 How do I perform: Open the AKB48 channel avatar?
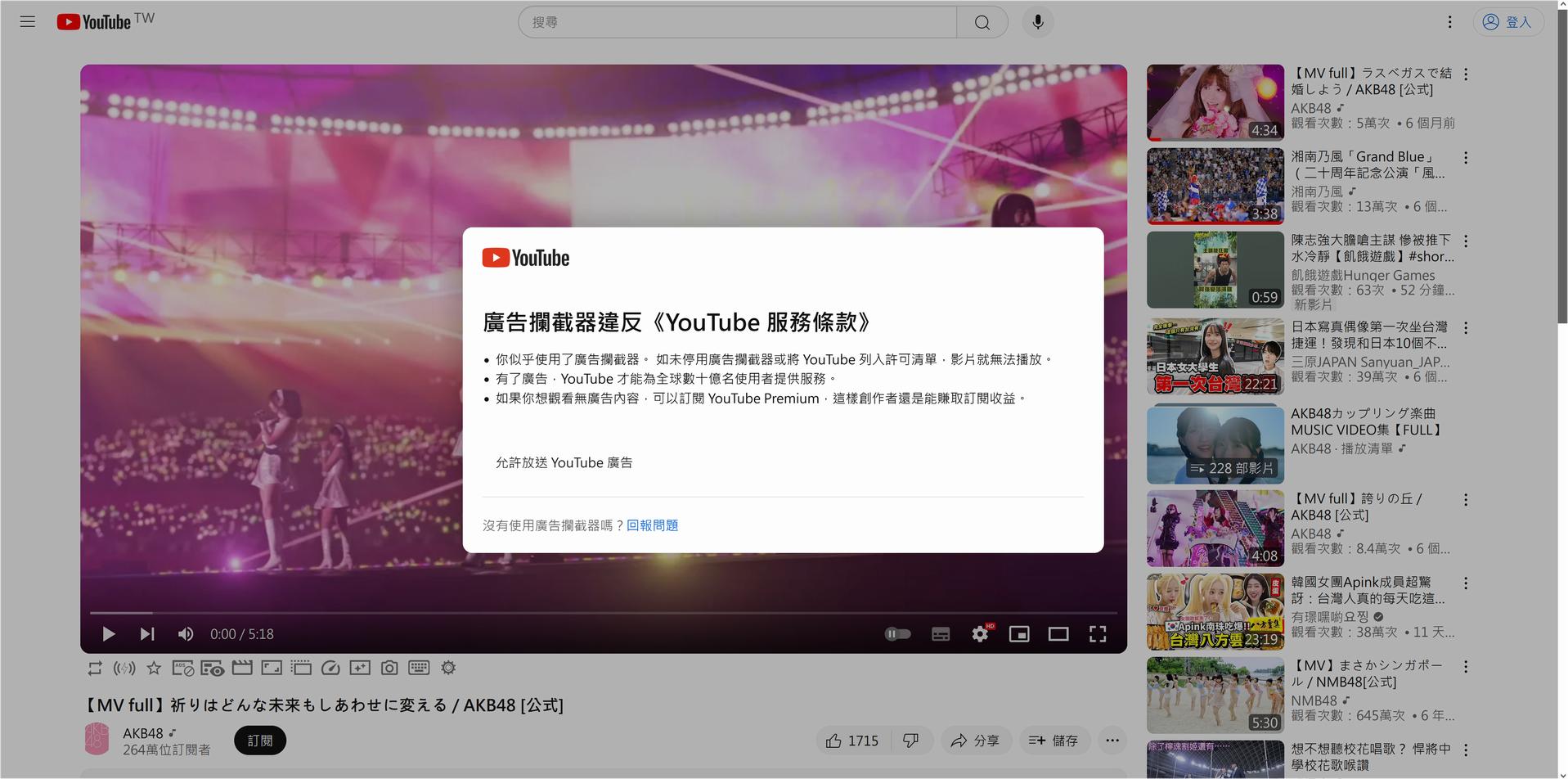97,740
